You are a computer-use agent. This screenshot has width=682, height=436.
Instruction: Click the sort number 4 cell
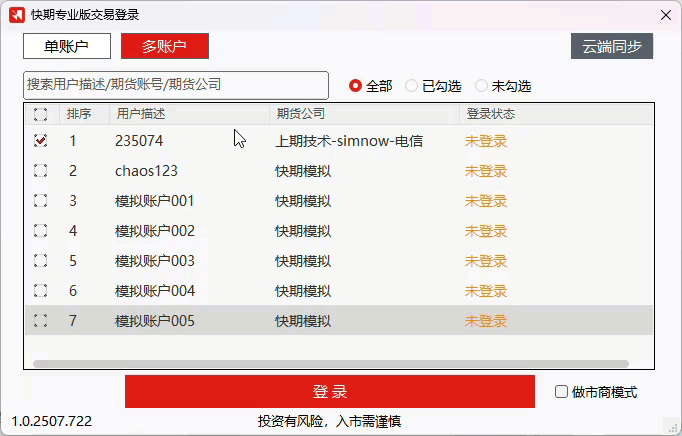(73, 231)
